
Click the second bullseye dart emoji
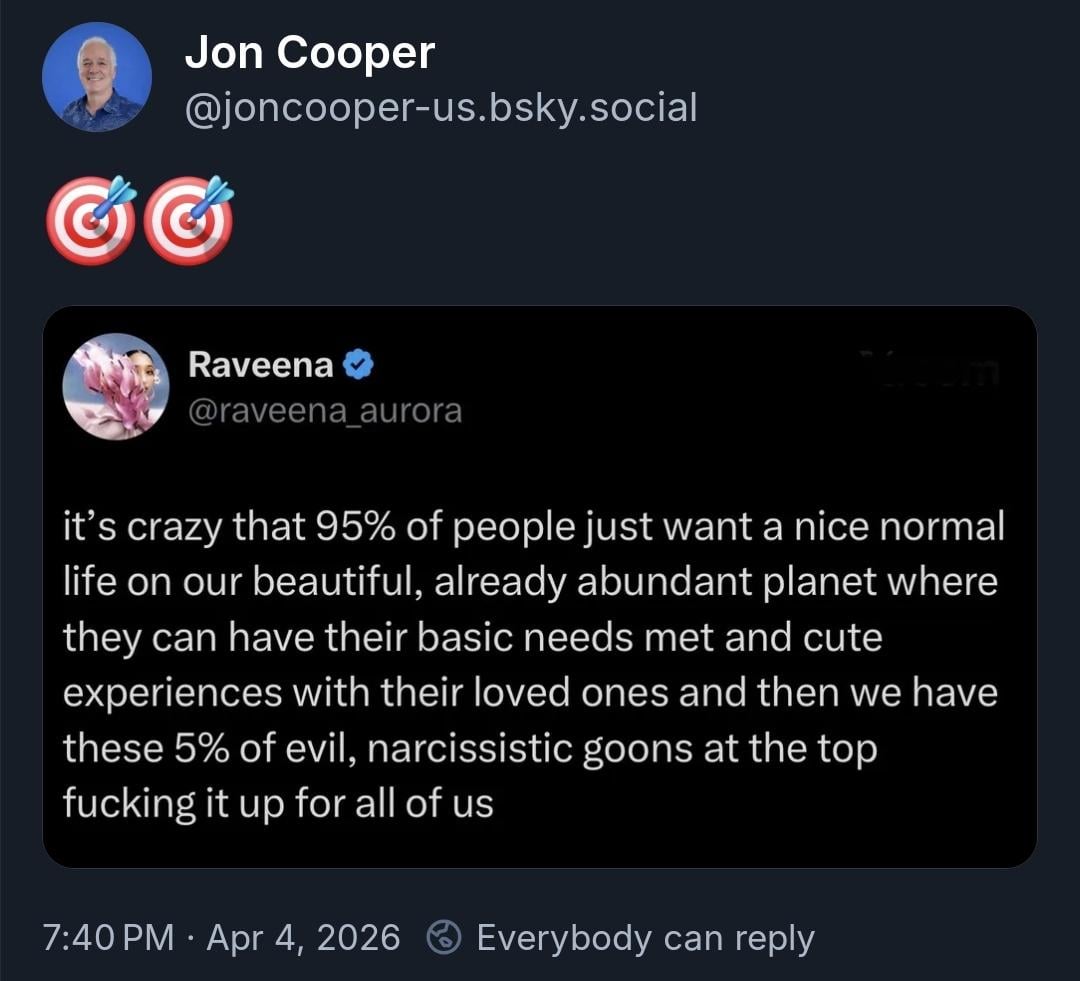[x=188, y=221]
